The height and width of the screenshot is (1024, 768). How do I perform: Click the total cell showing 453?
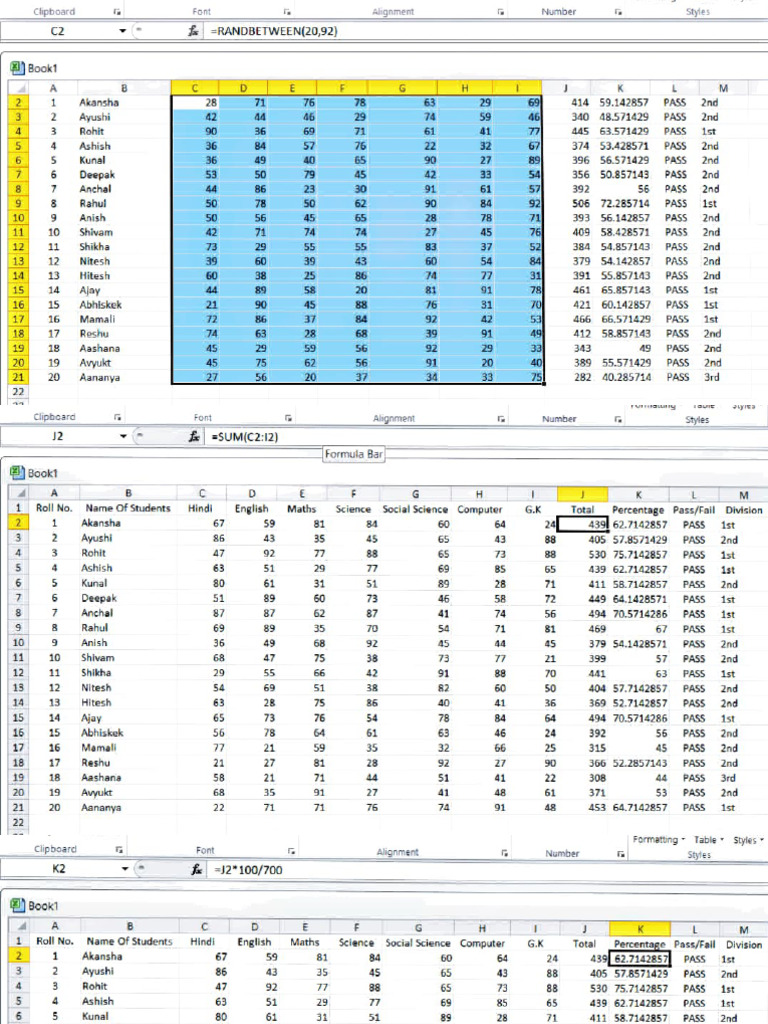[583, 808]
